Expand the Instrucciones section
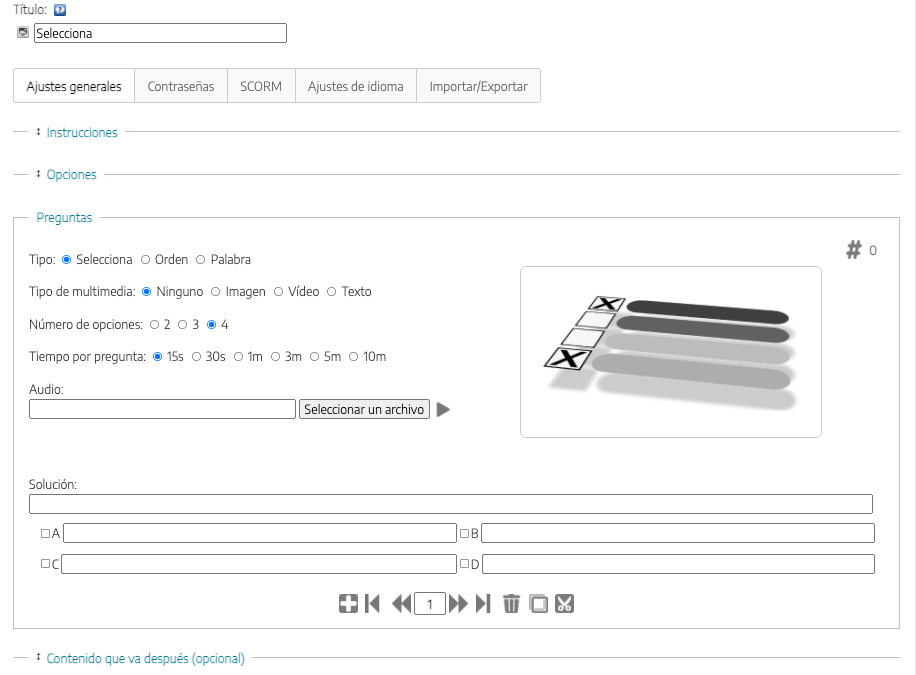The width and height of the screenshot is (916, 675). 81,132
